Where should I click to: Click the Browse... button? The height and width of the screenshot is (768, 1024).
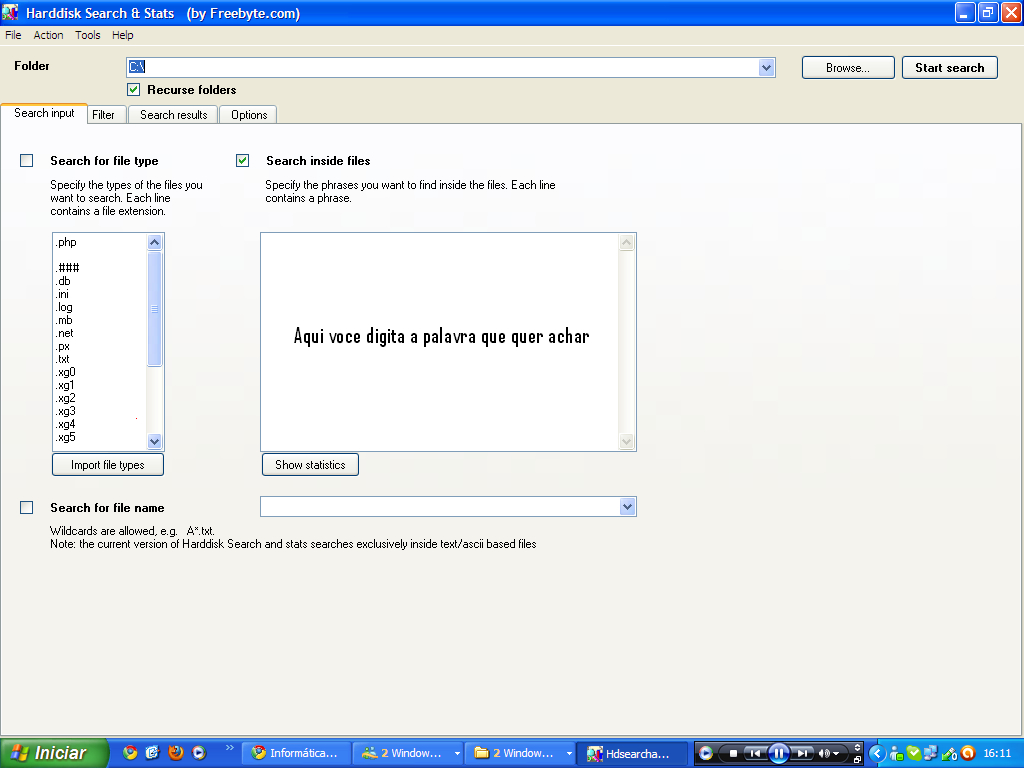click(x=848, y=68)
